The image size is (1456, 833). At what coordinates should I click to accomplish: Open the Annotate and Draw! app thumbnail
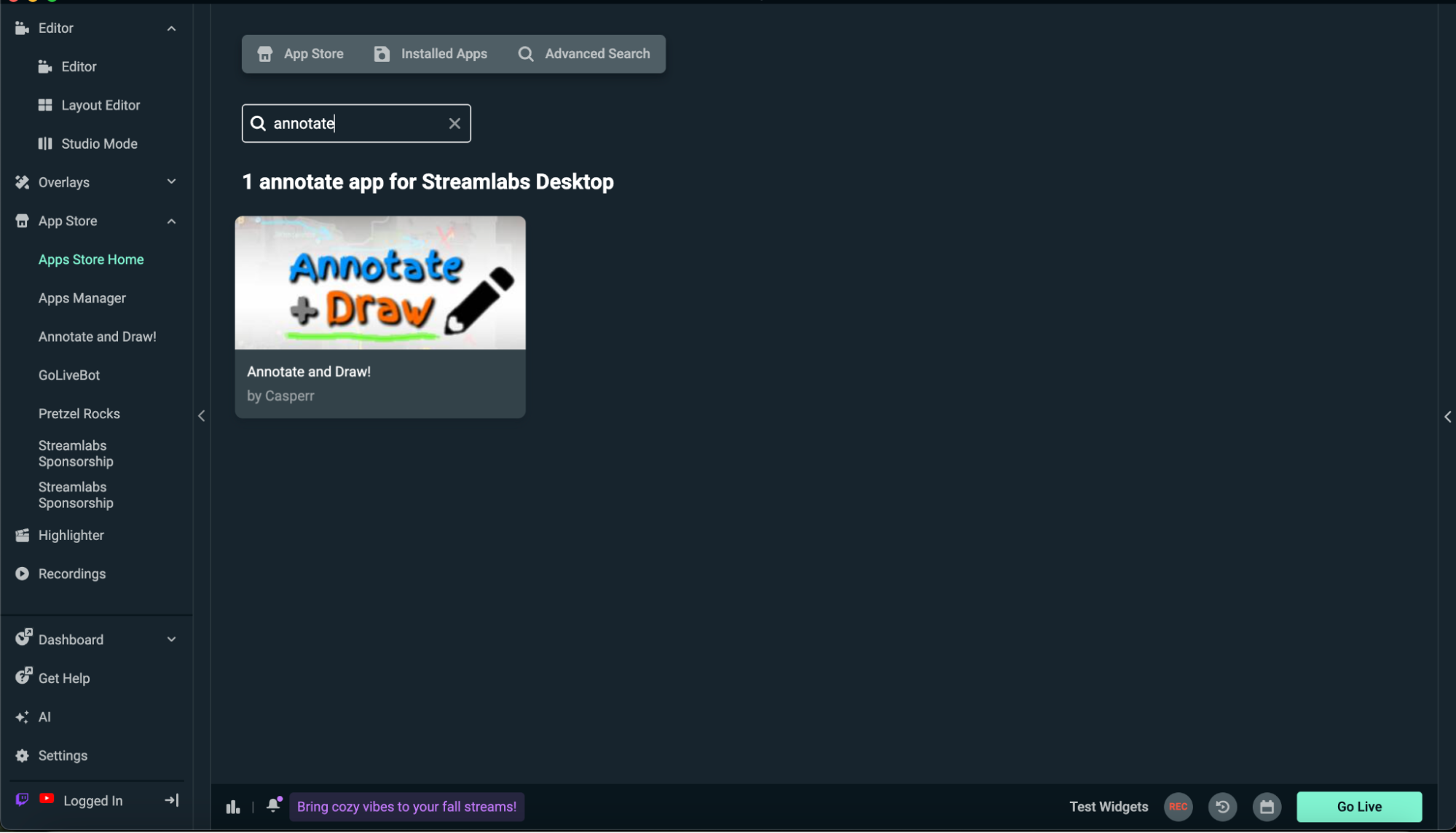[379, 282]
